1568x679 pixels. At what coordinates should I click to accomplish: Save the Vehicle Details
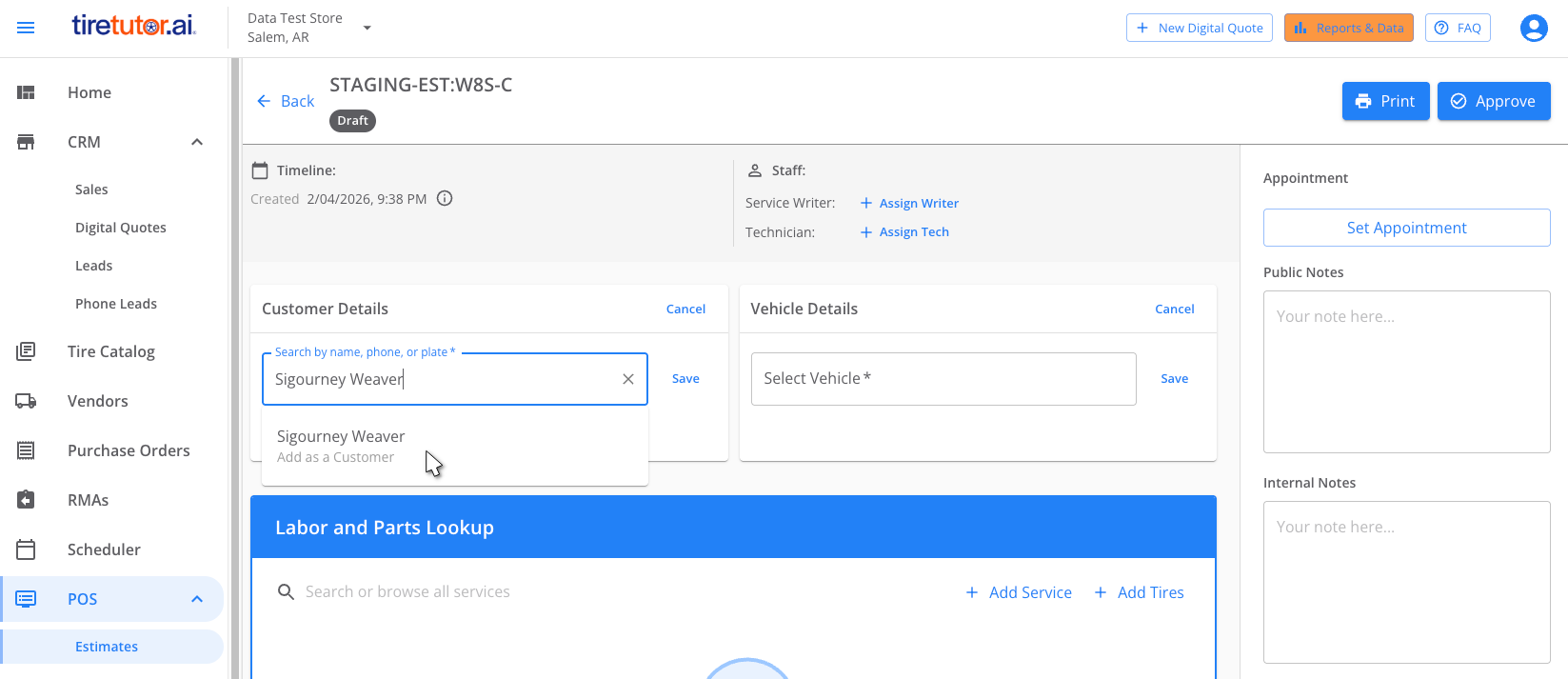[x=1175, y=378]
